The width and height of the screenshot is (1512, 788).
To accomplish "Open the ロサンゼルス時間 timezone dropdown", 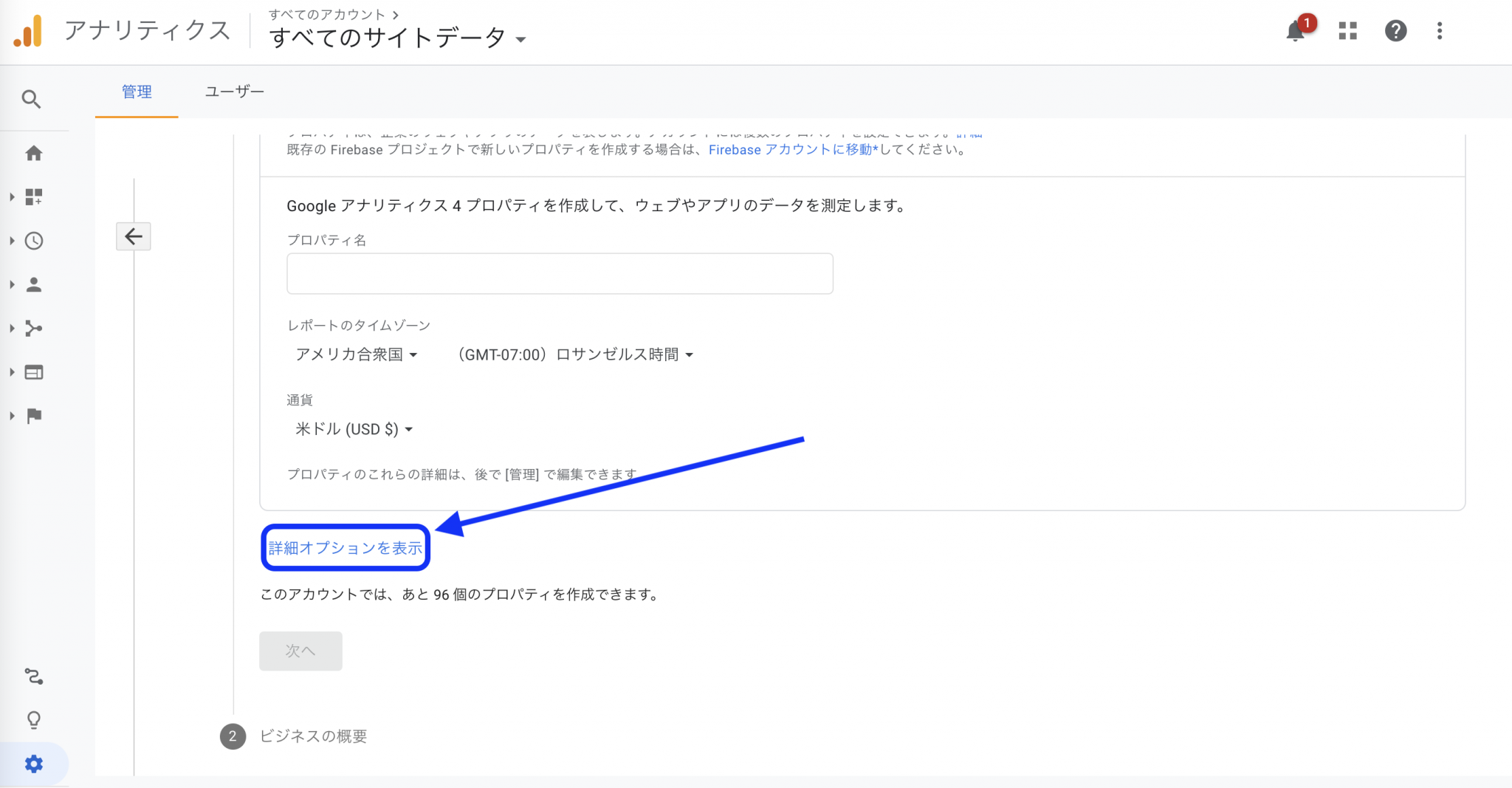I will tap(576, 355).
